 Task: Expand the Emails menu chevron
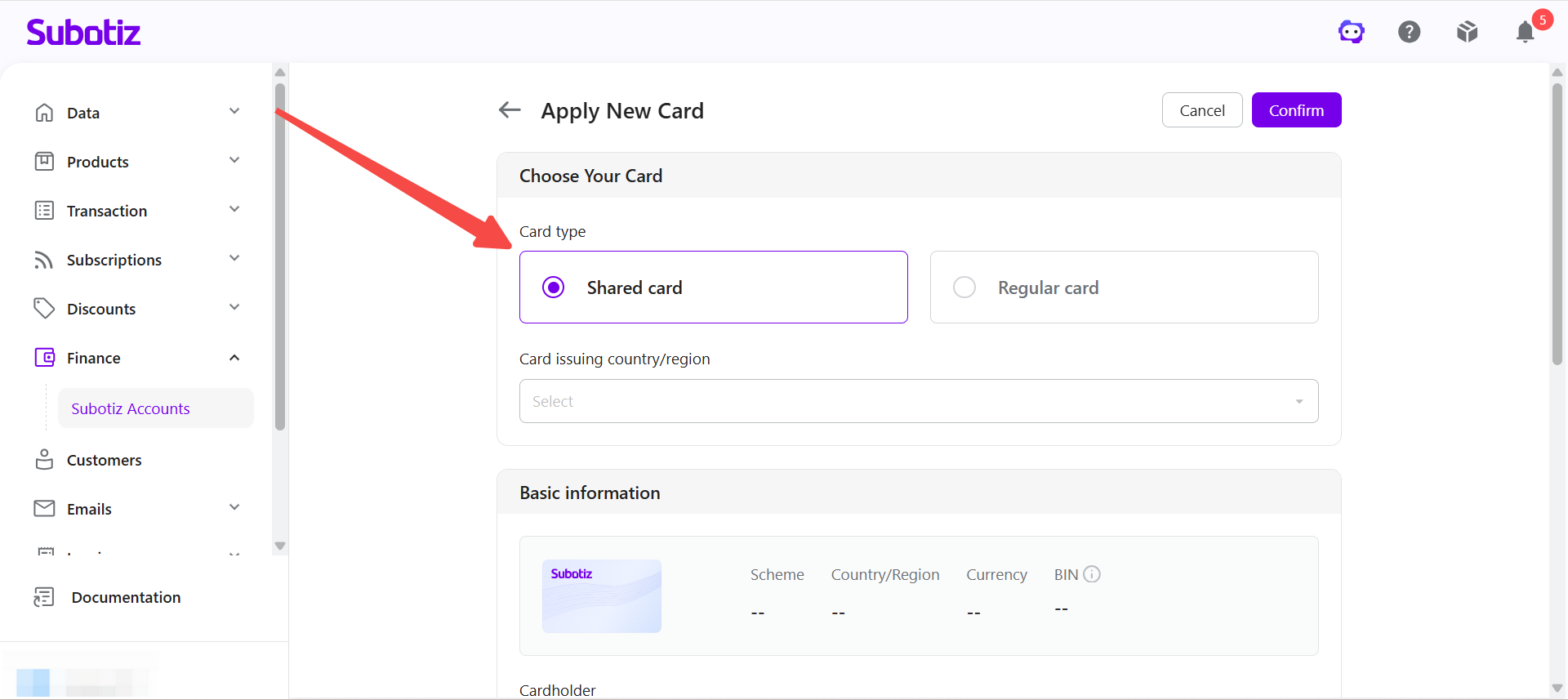pos(234,507)
